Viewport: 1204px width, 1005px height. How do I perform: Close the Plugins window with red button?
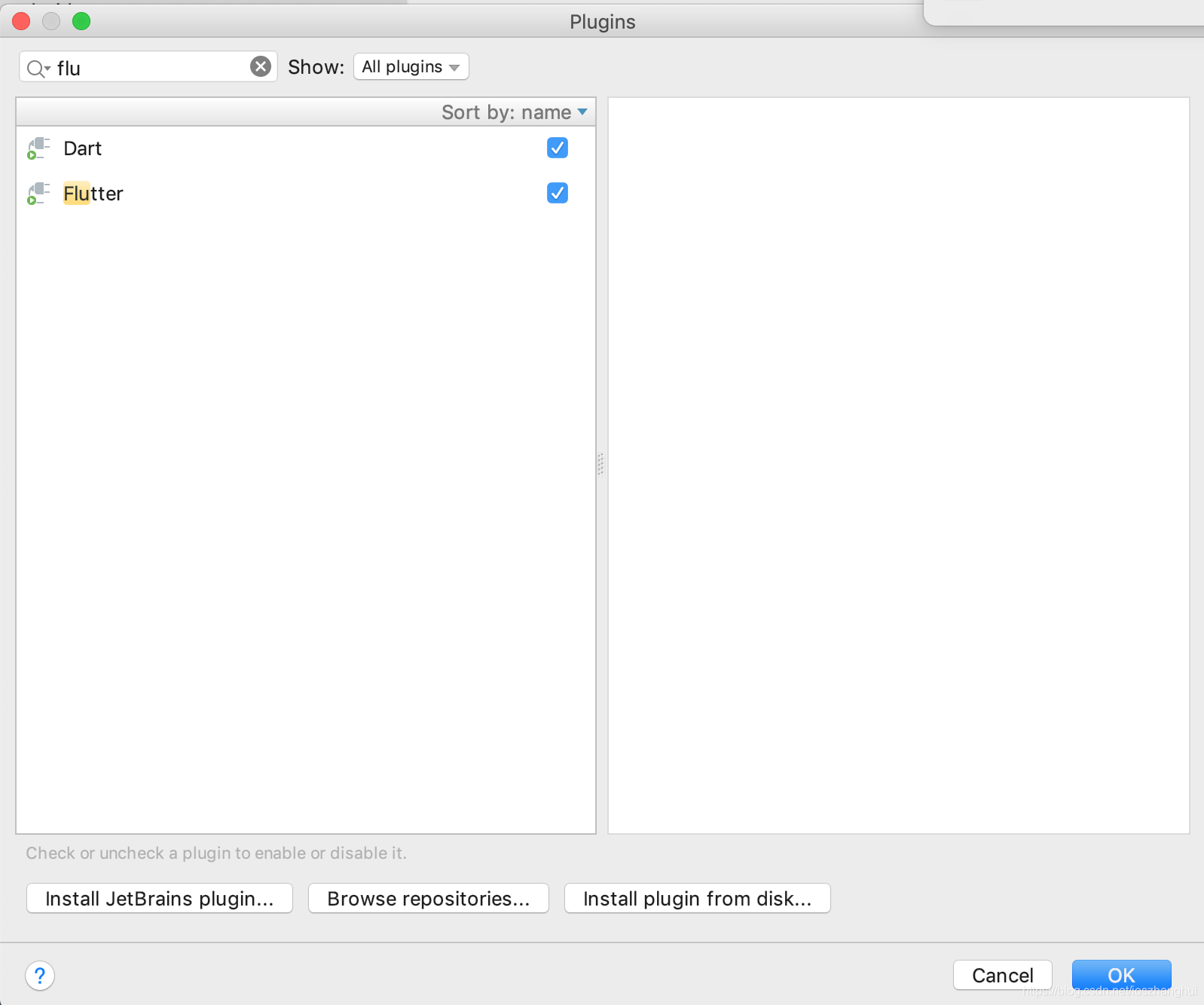(21, 21)
